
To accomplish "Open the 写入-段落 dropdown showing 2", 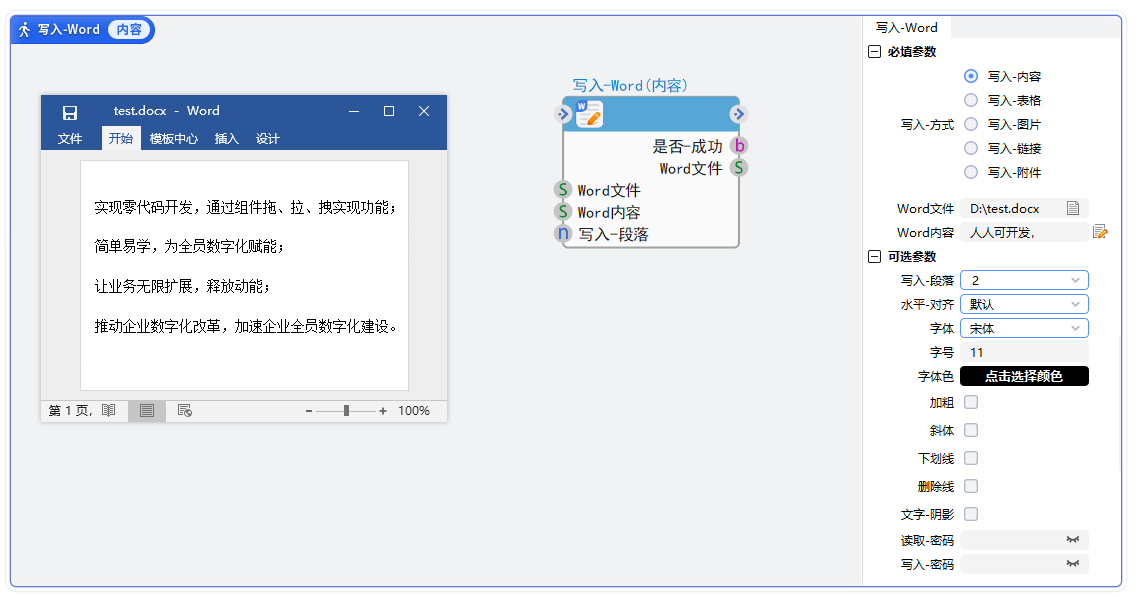I will pos(1024,280).
